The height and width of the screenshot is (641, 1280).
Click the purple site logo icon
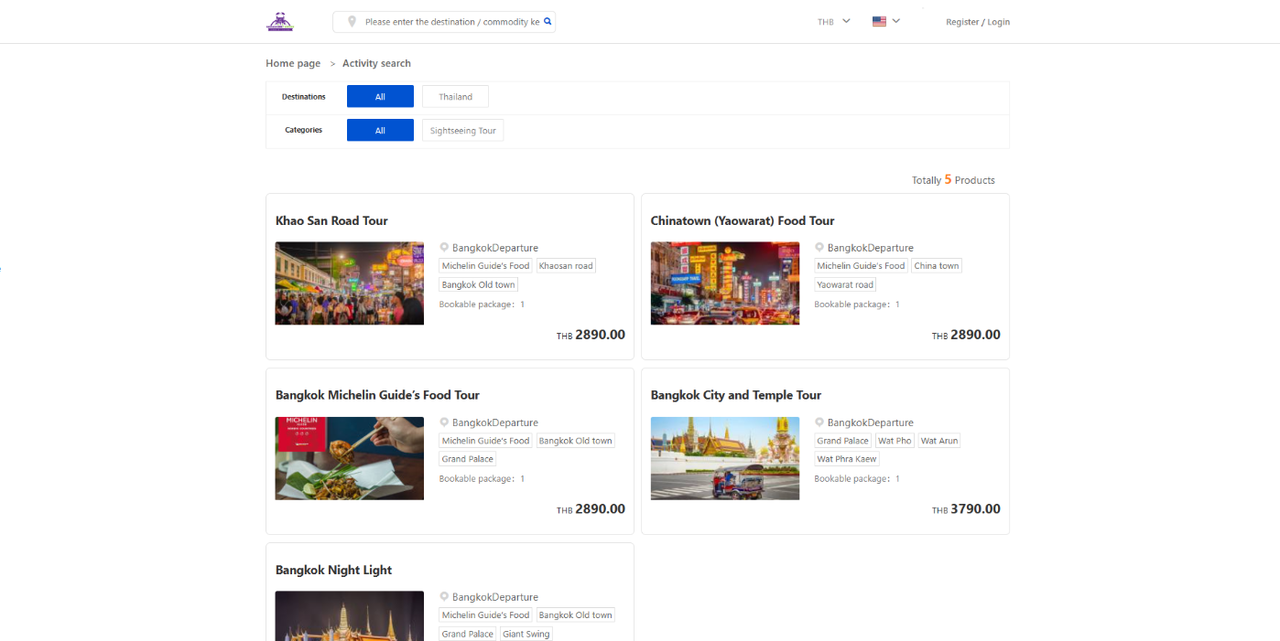pos(280,21)
